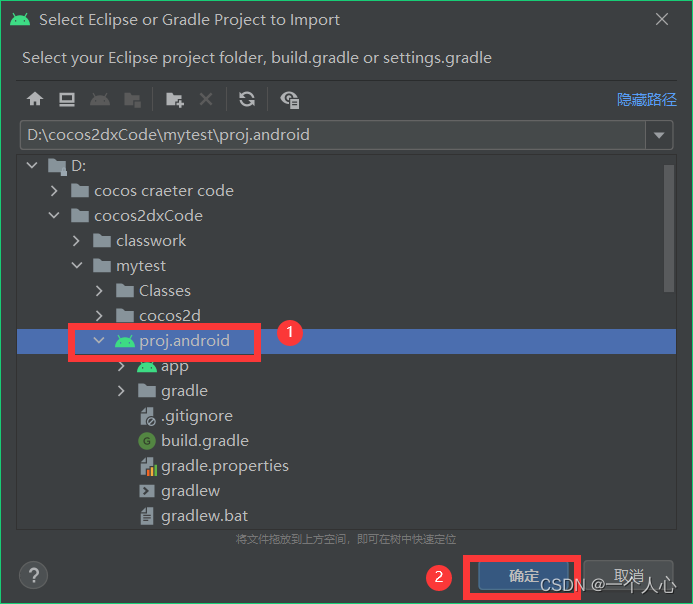693x604 pixels.
Task: Click the Android icon beside proj.android
Action: (x=125, y=341)
